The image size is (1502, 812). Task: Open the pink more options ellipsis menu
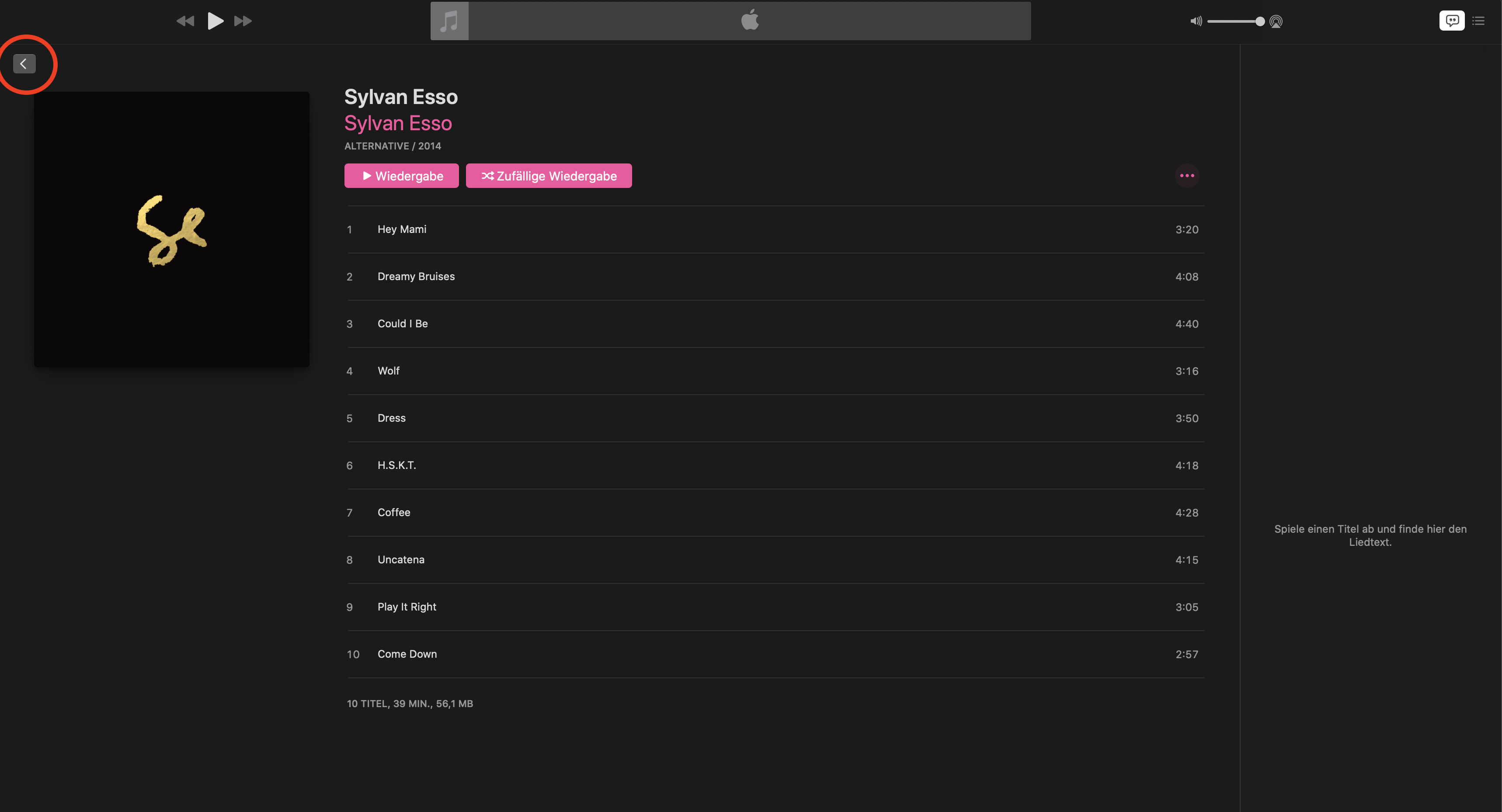1186,175
